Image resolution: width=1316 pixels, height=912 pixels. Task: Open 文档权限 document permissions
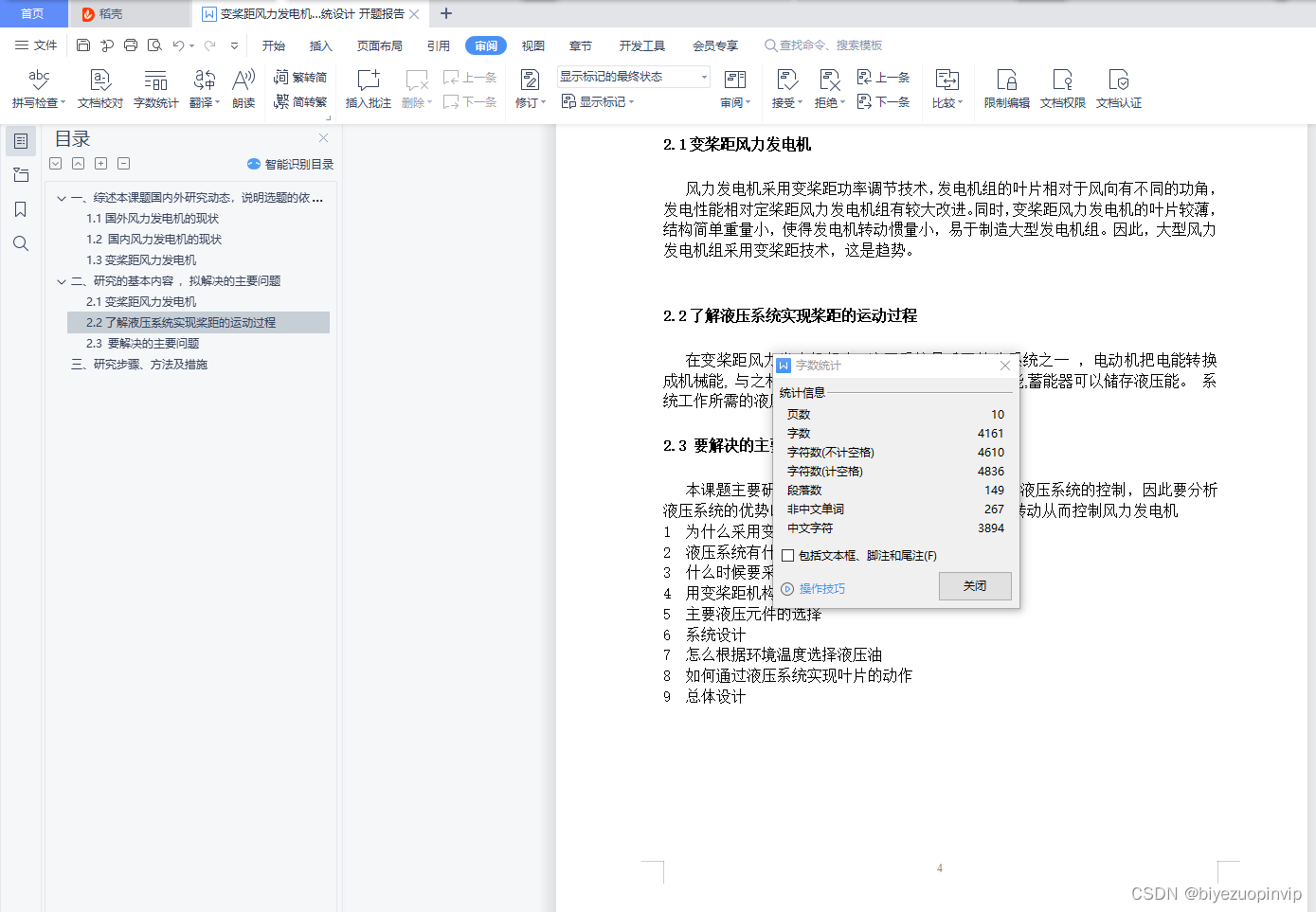pos(1063,88)
